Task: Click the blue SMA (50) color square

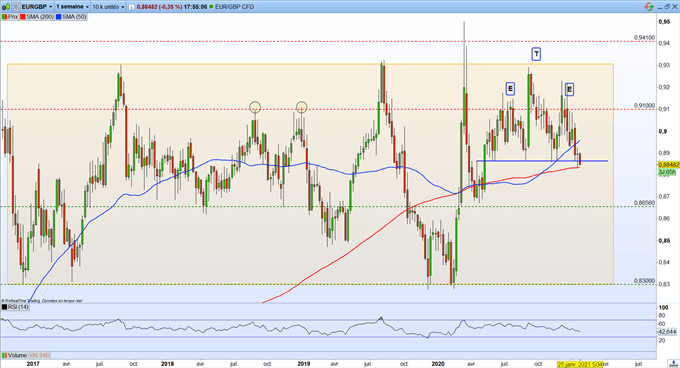Action: point(59,17)
